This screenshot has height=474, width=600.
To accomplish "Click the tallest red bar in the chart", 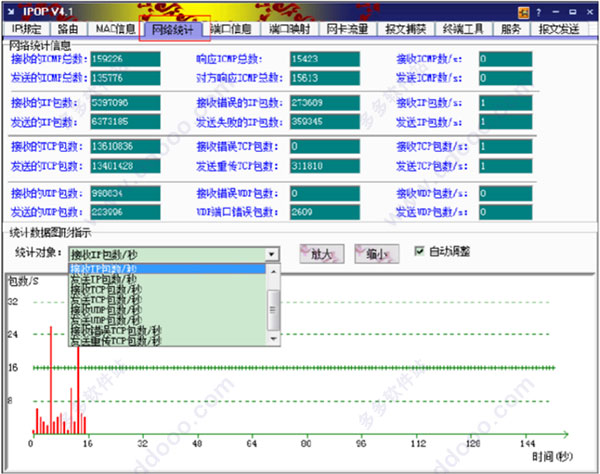I will pyautogui.click(x=51, y=380).
